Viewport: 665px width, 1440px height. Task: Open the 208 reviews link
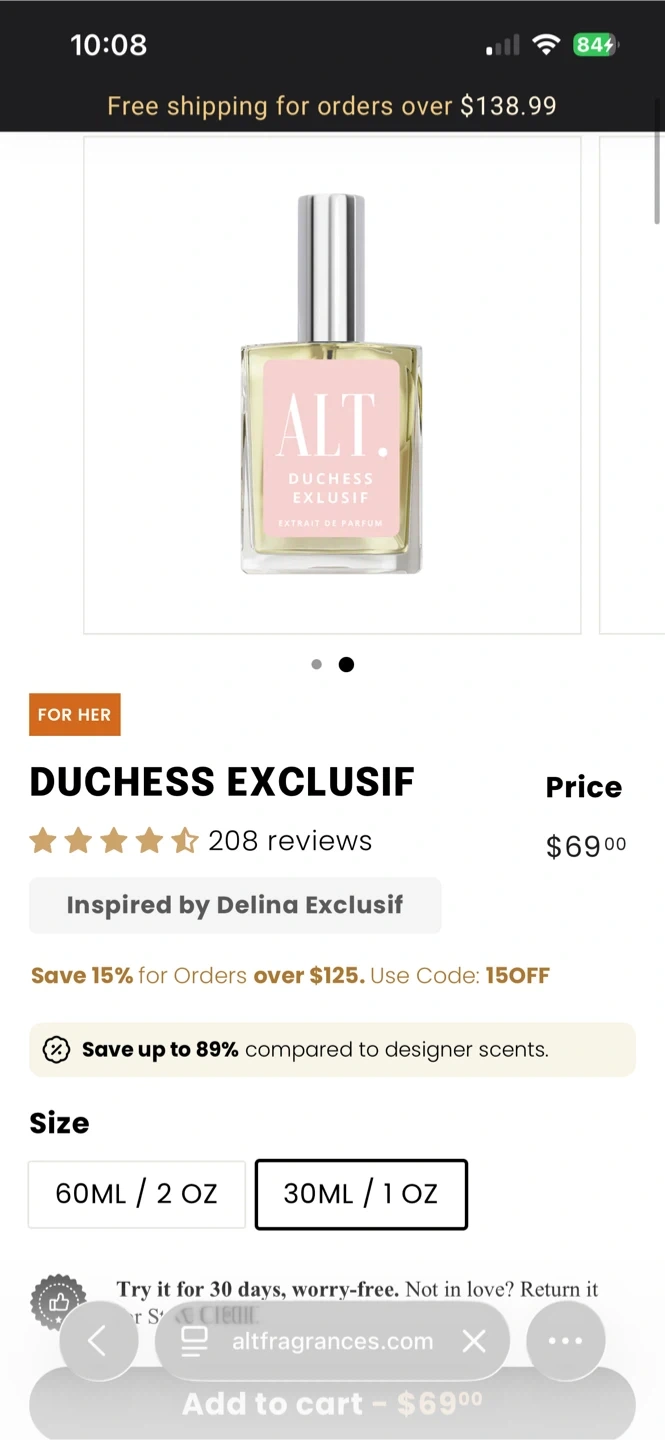pyautogui.click(x=290, y=841)
